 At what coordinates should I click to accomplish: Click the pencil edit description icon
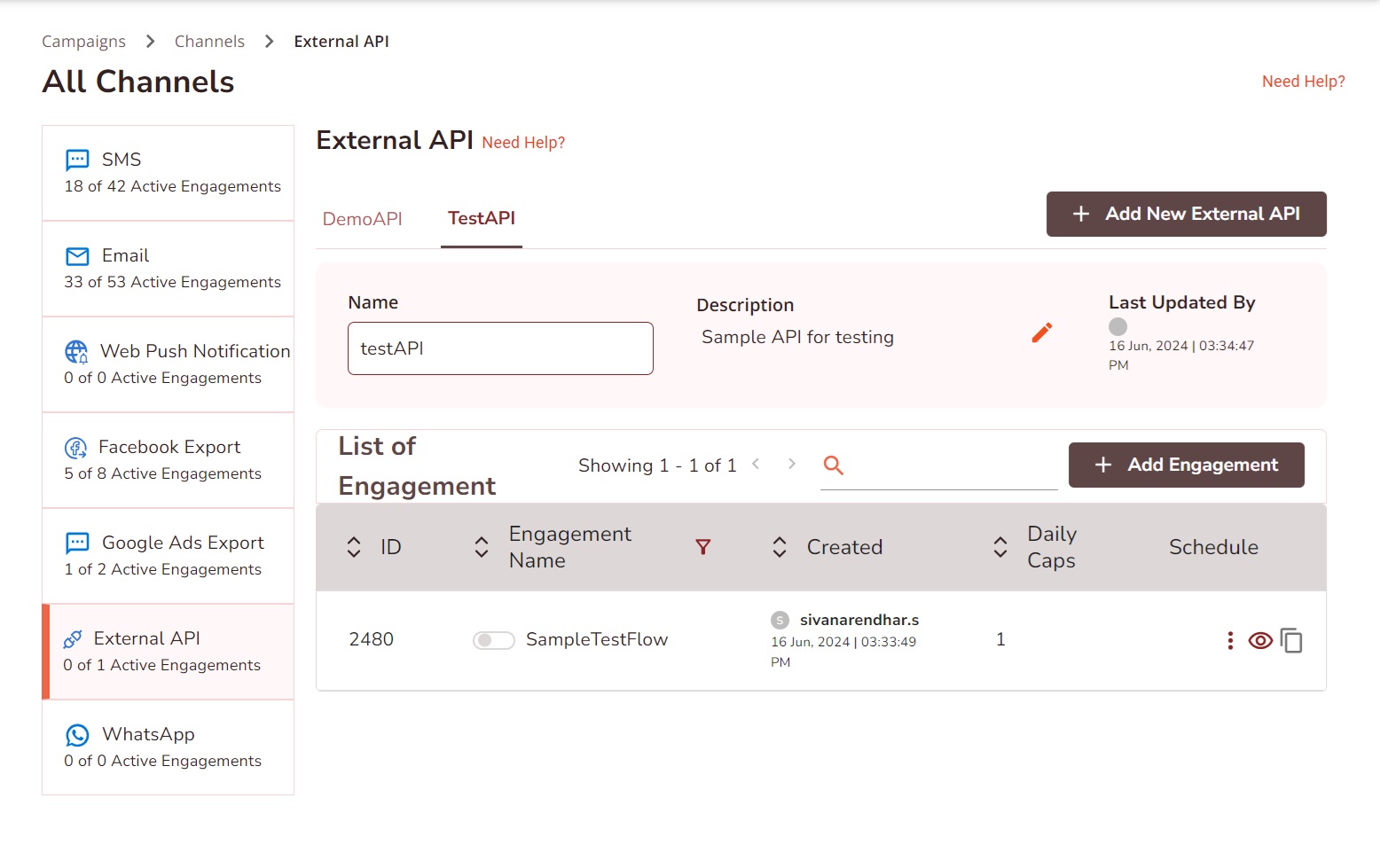[x=1042, y=332]
